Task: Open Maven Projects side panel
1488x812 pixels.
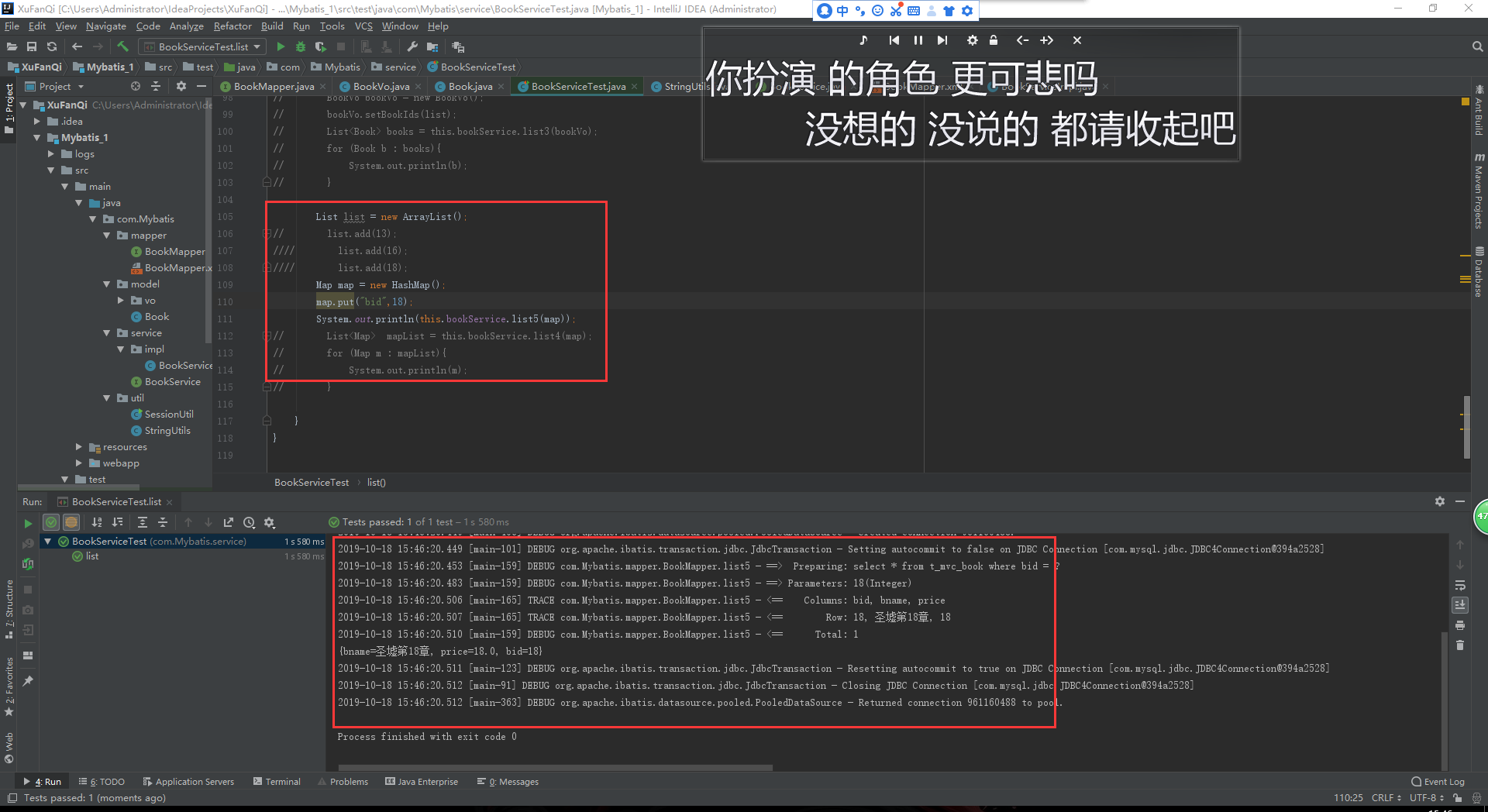Action: coord(1479,191)
